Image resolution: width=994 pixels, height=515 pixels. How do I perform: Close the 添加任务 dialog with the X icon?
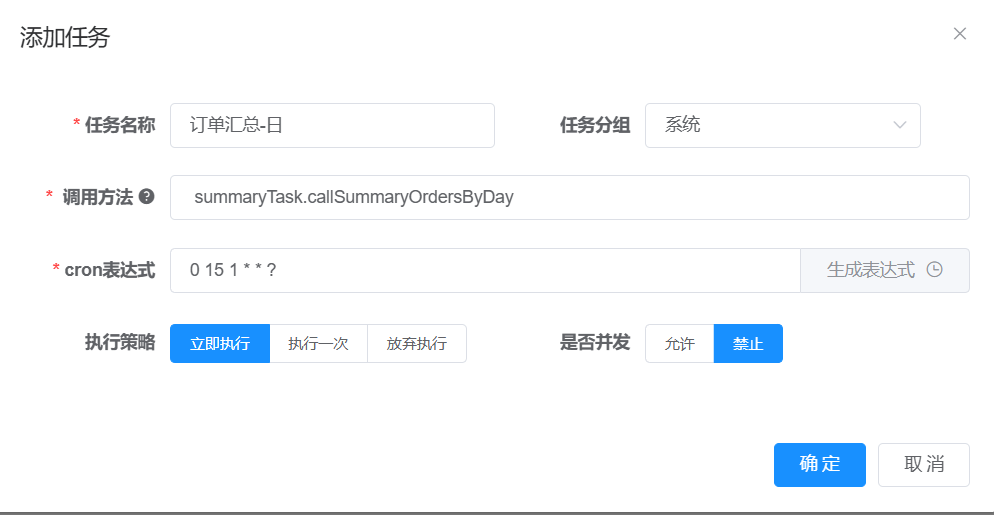tap(959, 34)
